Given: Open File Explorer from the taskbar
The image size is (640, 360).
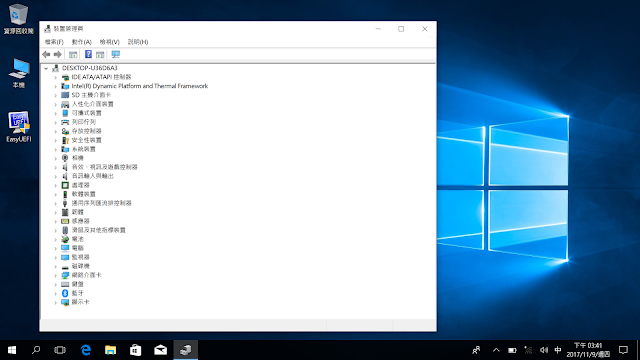Looking at the screenshot, I should click(x=111, y=350).
